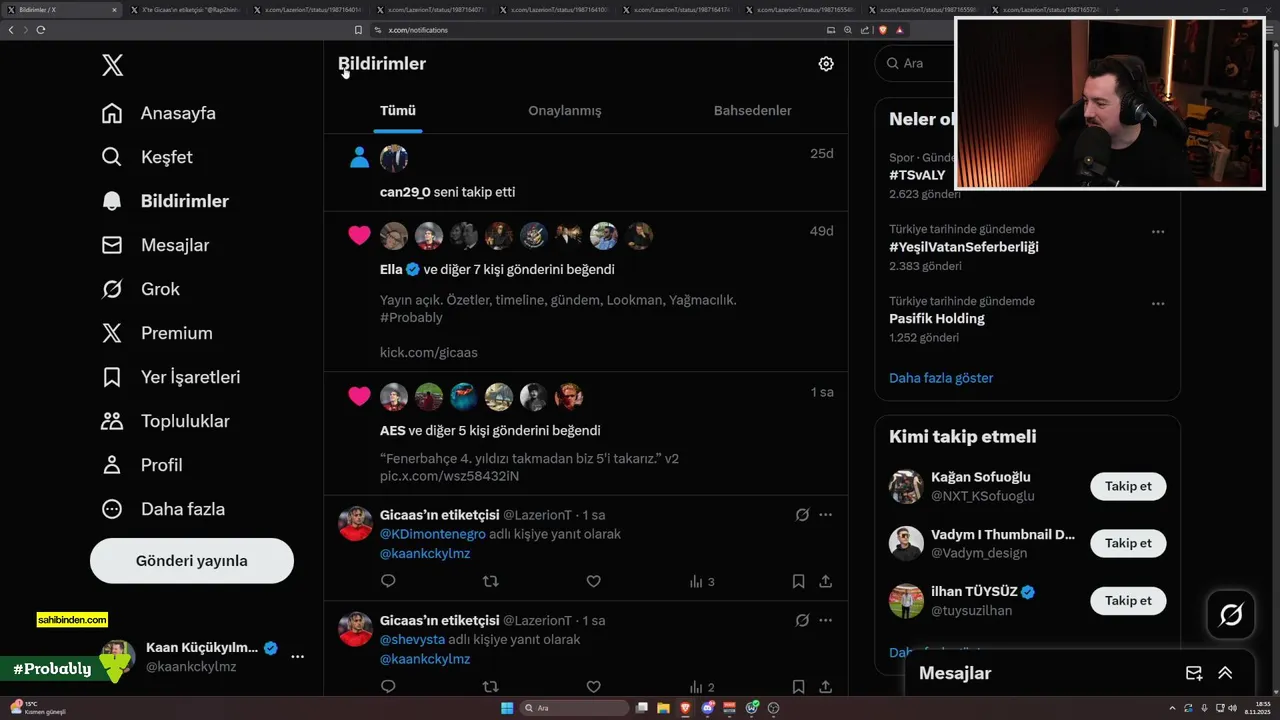Open Premium in sidebar
1280x720 pixels.
(x=157, y=333)
